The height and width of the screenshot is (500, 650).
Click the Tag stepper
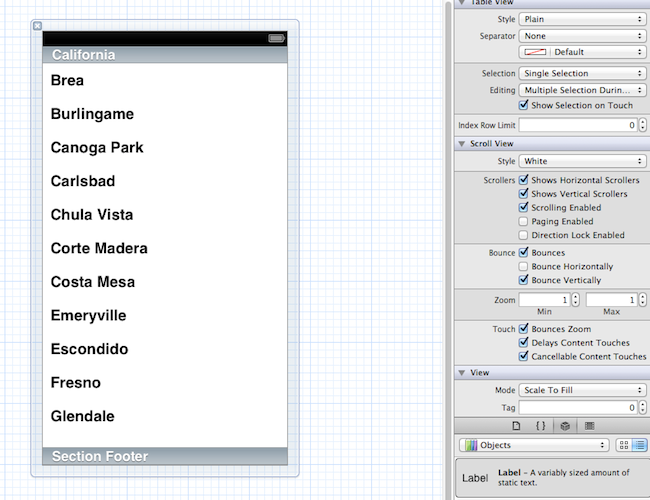643,408
